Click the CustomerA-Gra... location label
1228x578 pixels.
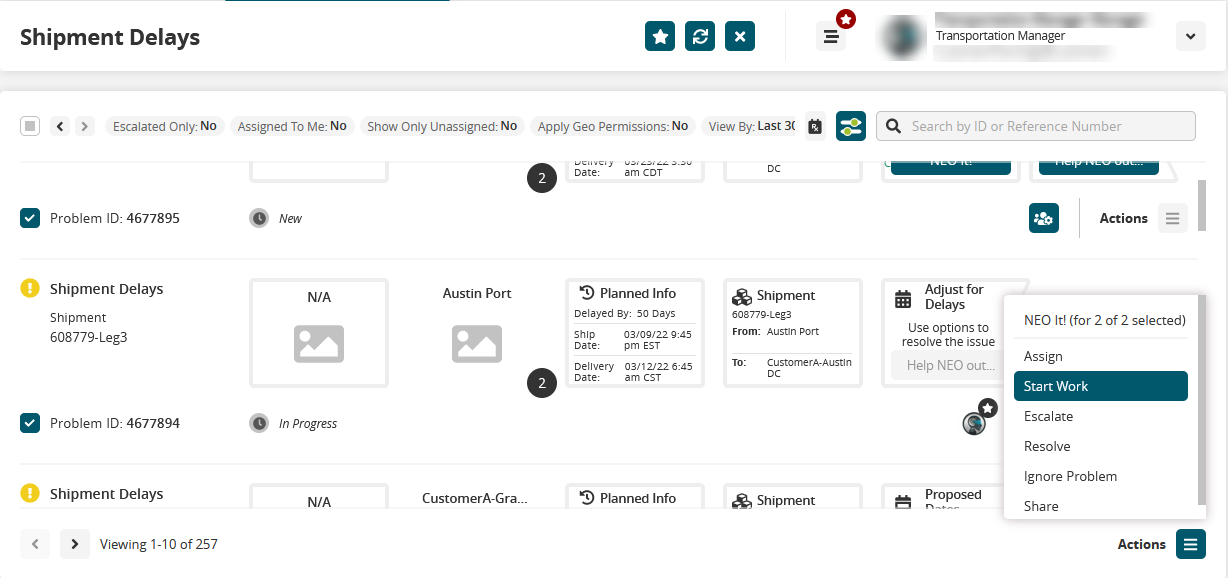click(474, 498)
